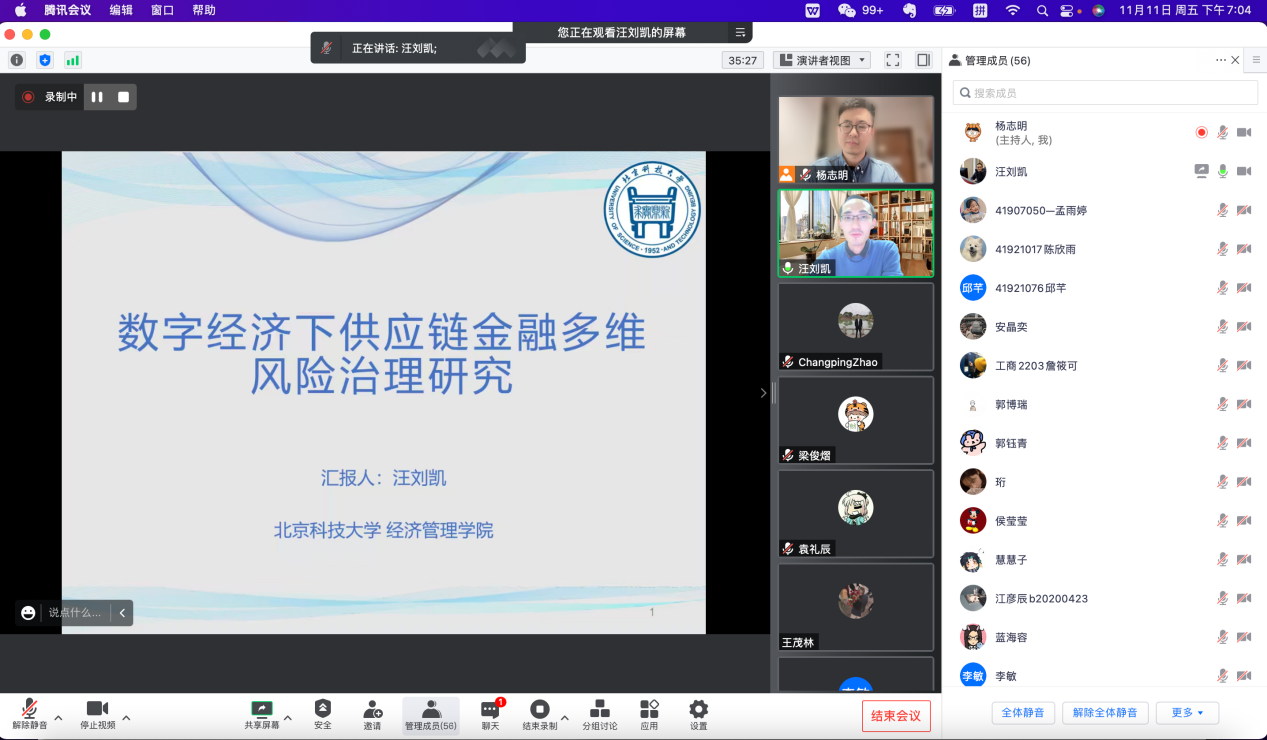Toggle microphone for 汪刘凯 in member list
1267x740 pixels.
tap(1222, 171)
